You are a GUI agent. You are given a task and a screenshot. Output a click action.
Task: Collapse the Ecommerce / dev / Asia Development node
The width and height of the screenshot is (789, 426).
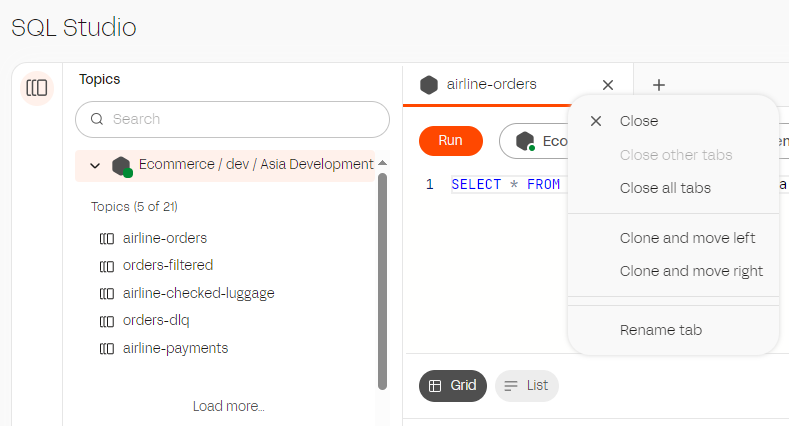click(x=95, y=166)
